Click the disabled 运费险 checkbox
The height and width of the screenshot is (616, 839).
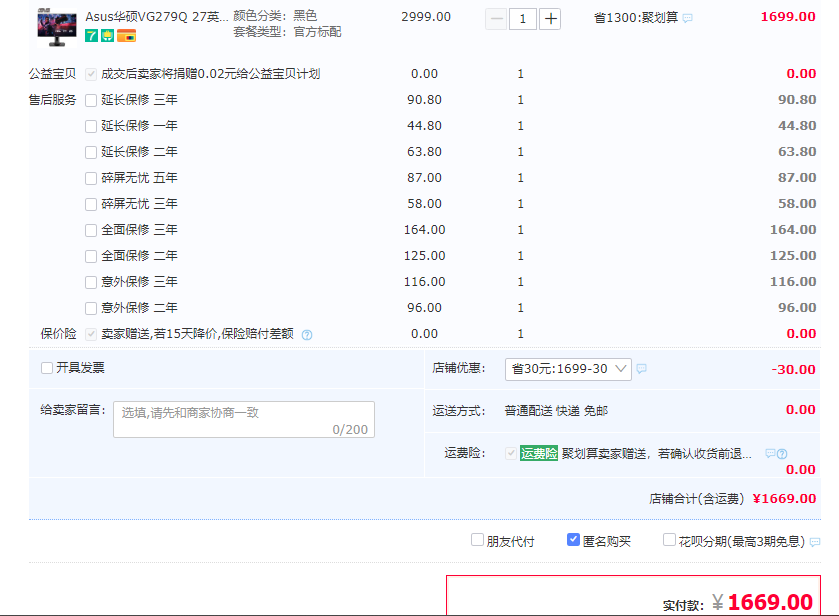coord(511,453)
